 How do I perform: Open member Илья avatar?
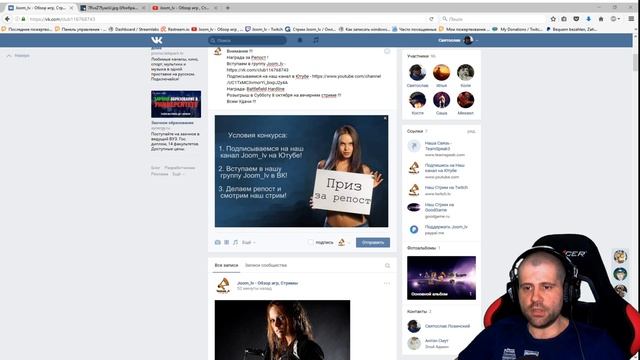tap(441, 73)
